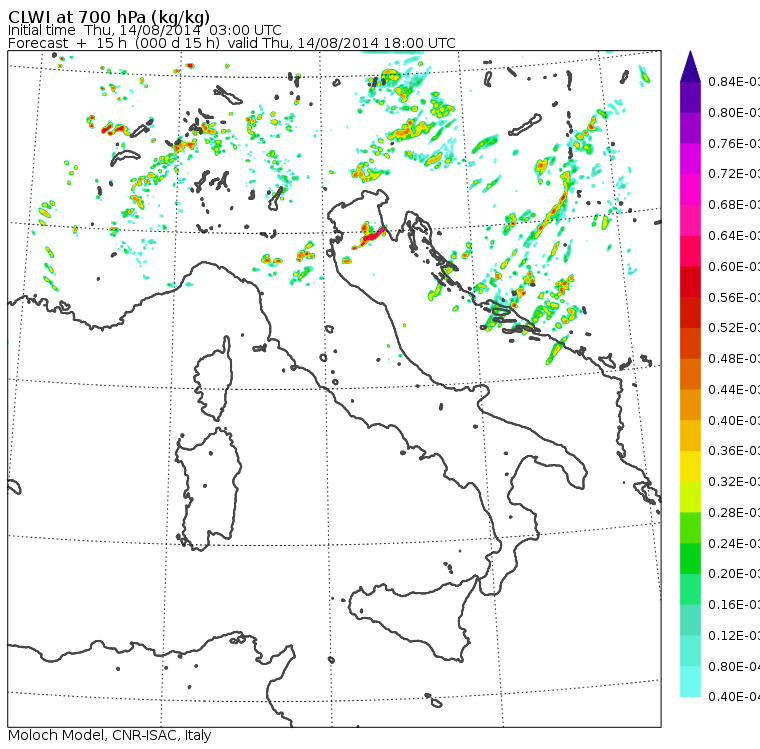Viewport: 760px width, 749px height.
Task: Select the dark red swatch between 0.52E and 0.56E
Action: coord(690,313)
